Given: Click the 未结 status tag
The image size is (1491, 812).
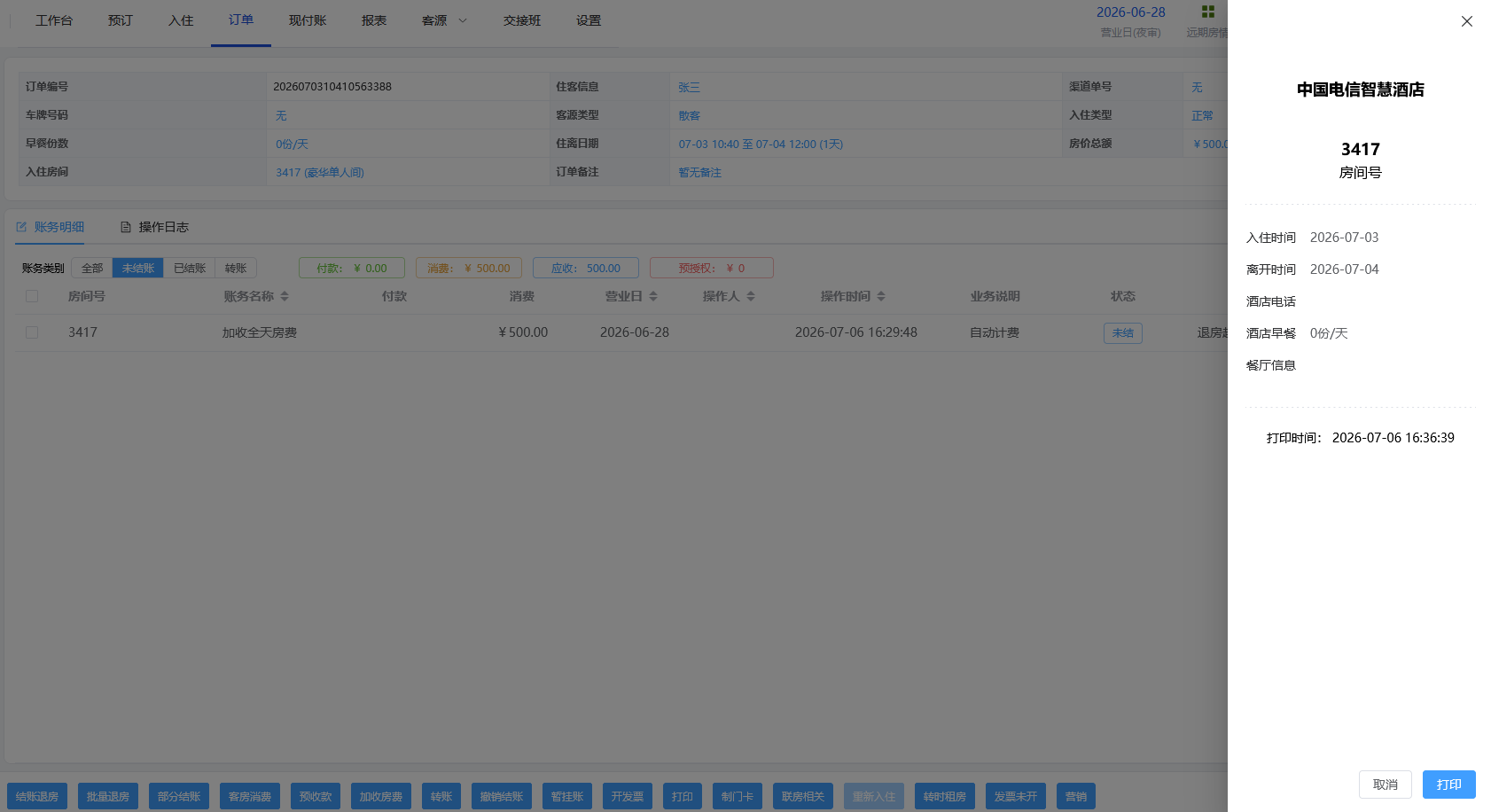Looking at the screenshot, I should 1122,332.
